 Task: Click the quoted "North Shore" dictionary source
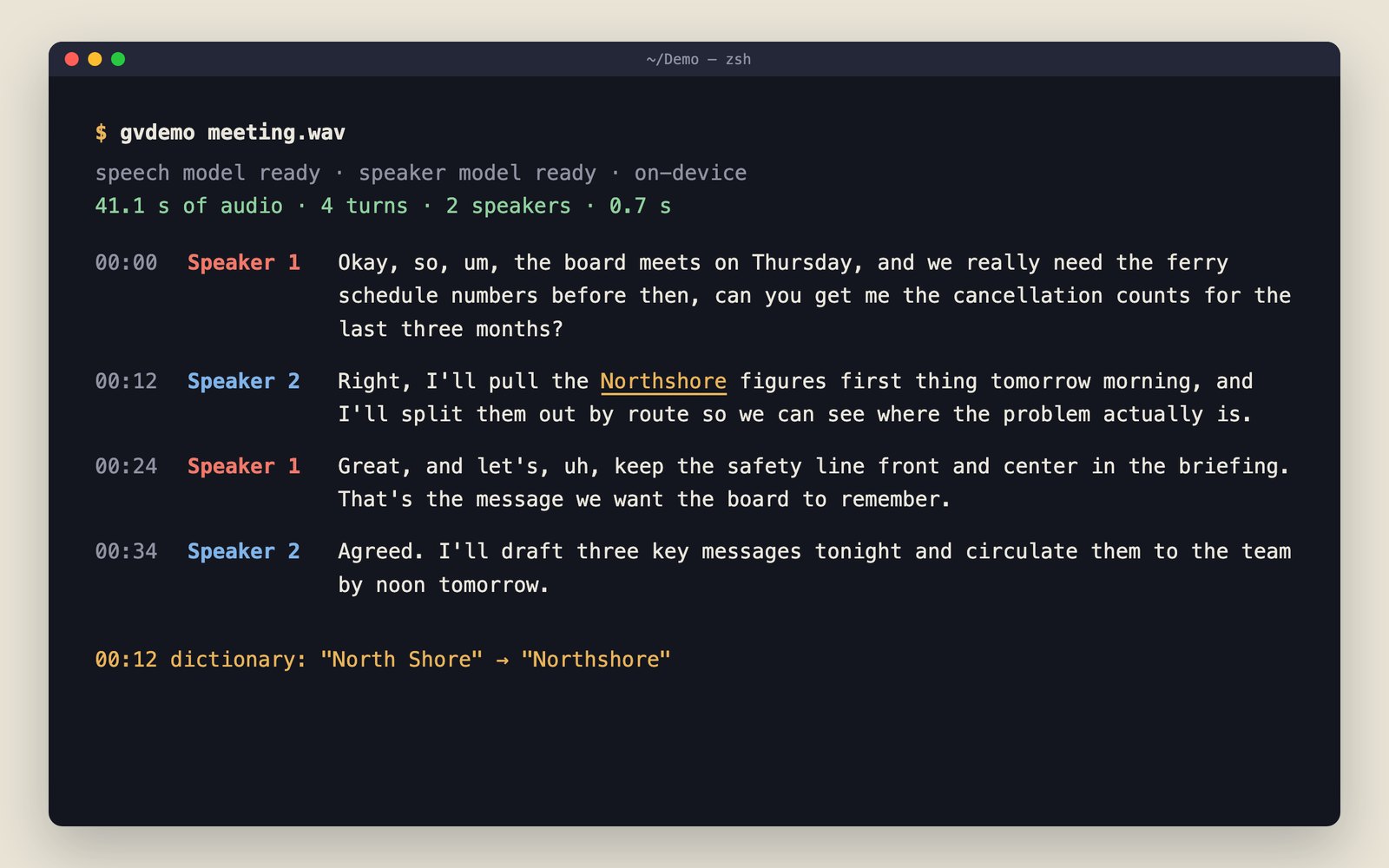pyautogui.click(x=401, y=659)
